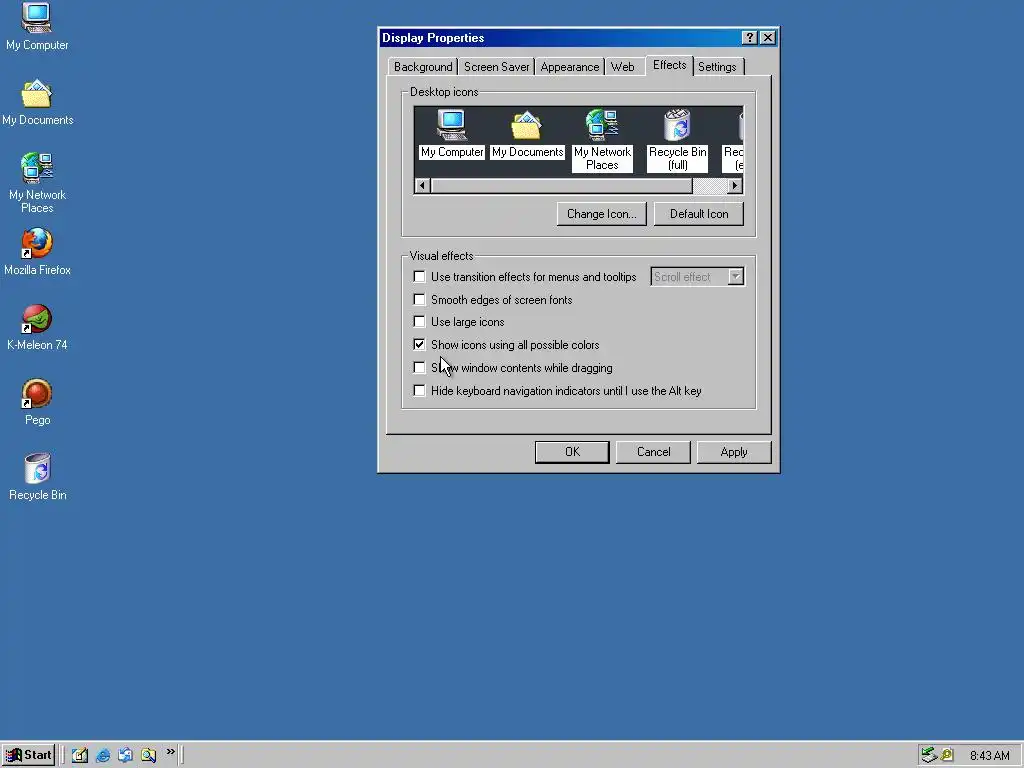Click the icon list horizontal scrollbar thumb
The width and height of the screenshot is (1024, 768).
562,185
